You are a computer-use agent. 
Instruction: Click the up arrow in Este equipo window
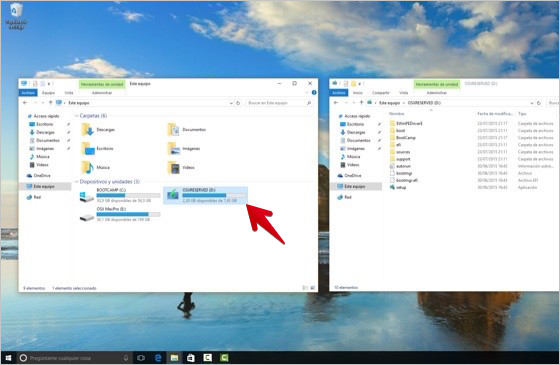click(x=50, y=103)
